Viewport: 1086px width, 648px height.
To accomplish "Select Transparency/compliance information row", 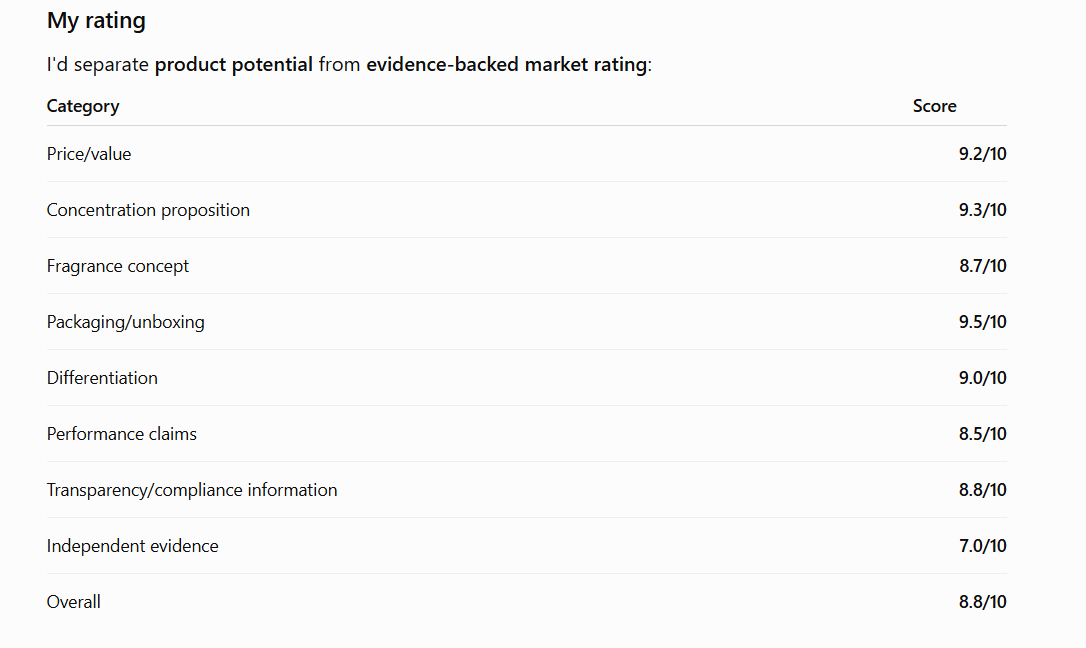I will click(x=526, y=490).
